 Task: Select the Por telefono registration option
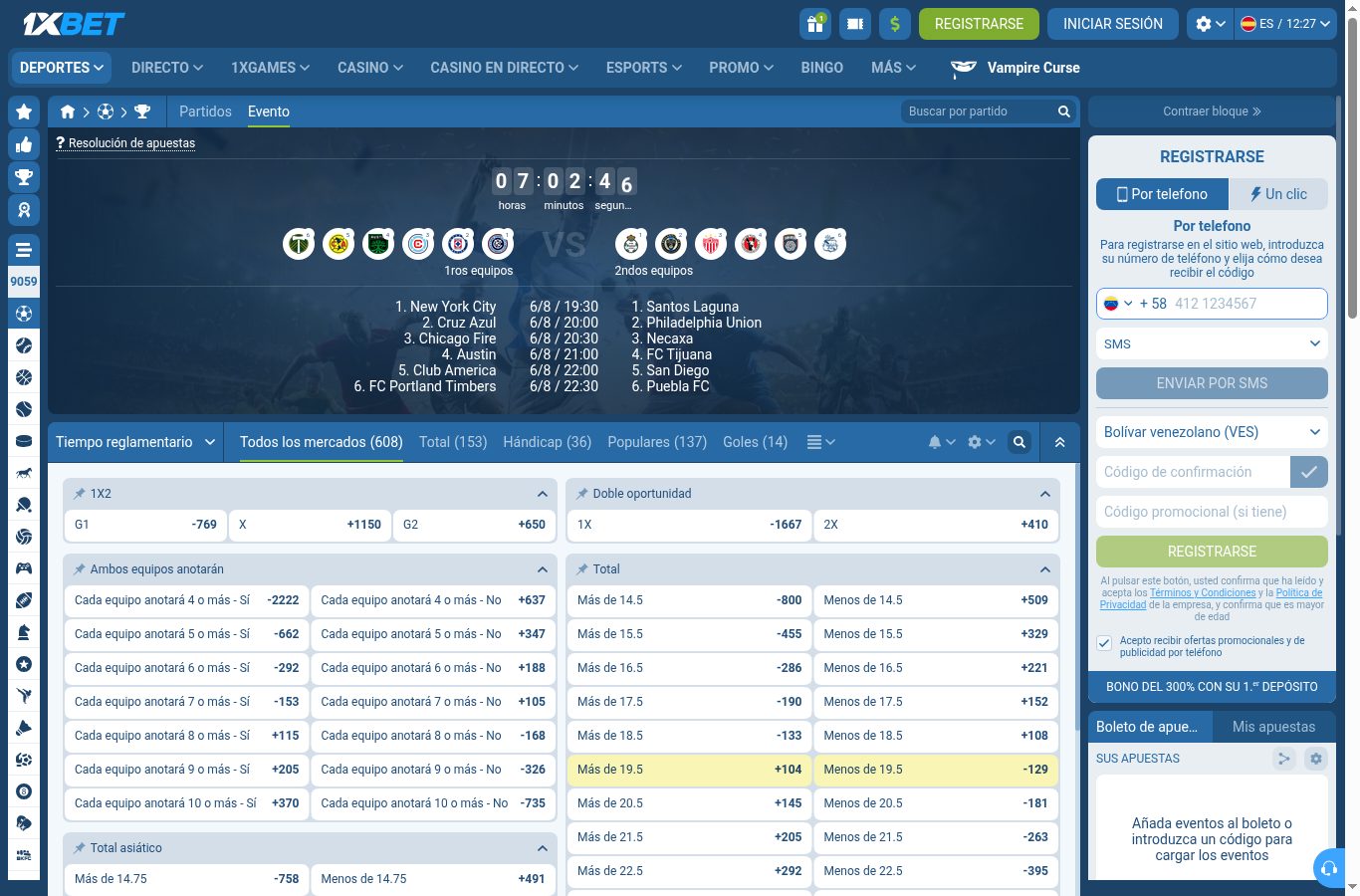click(1162, 194)
